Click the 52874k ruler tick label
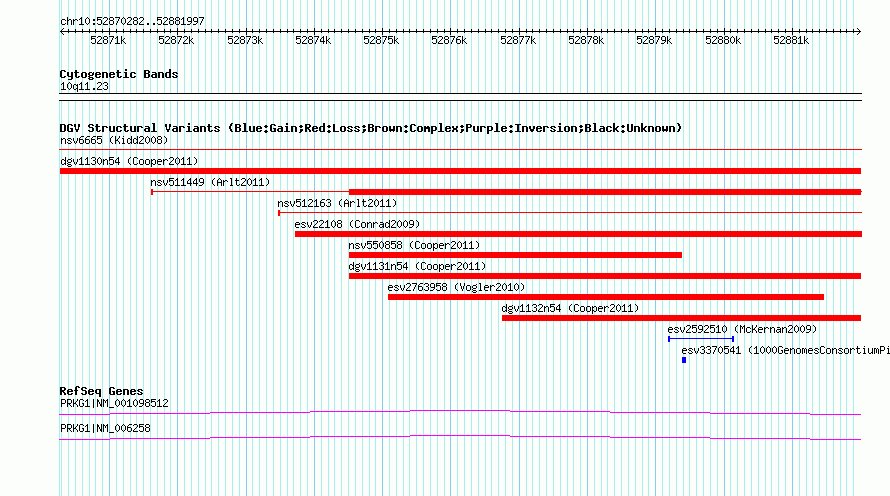The image size is (890, 496). click(313, 40)
